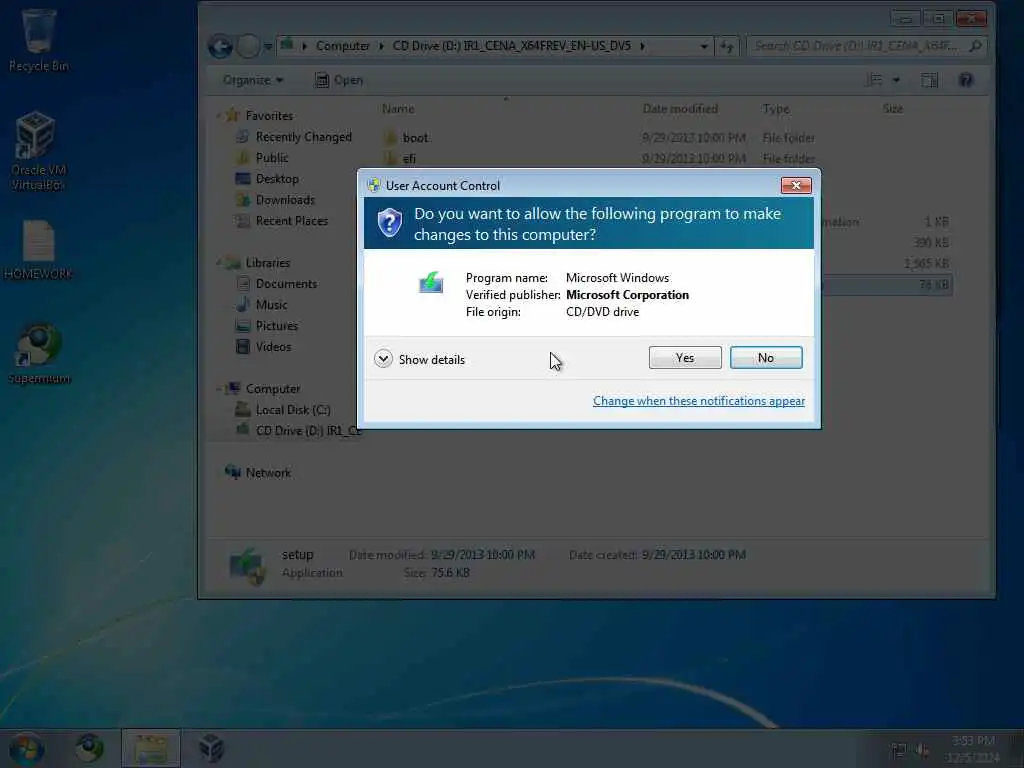Open HOMEWORK file on desktop
Viewport: 1024px width, 768px height.
click(38, 251)
